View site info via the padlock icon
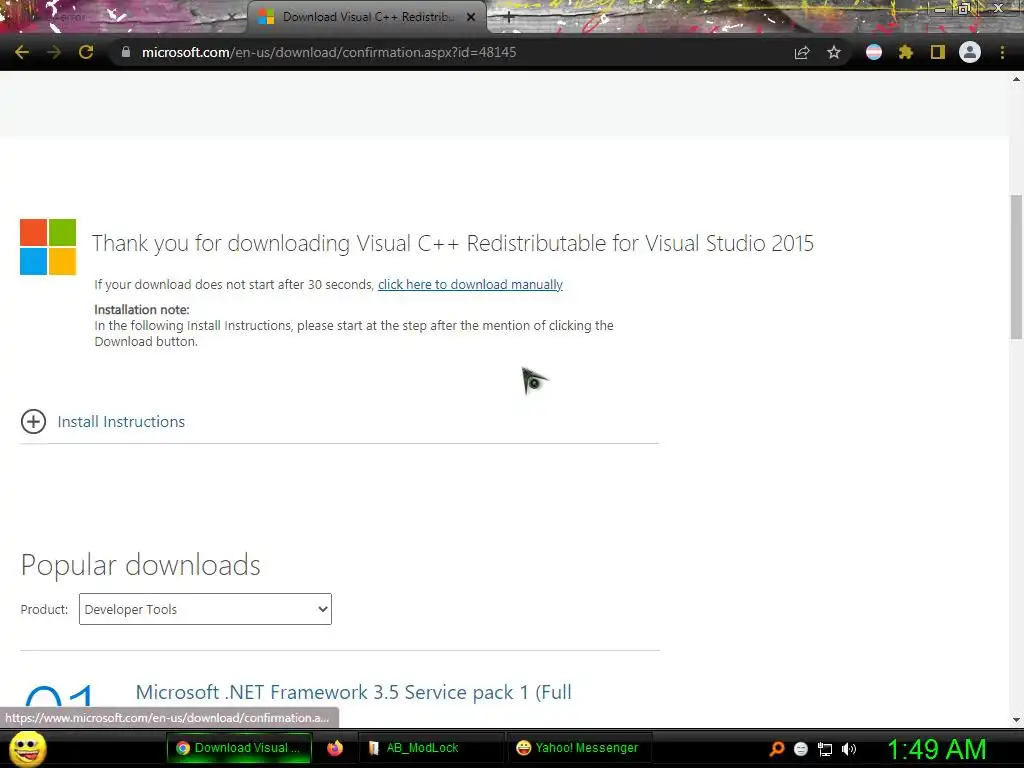Viewport: 1024px width, 768px height. (126, 52)
